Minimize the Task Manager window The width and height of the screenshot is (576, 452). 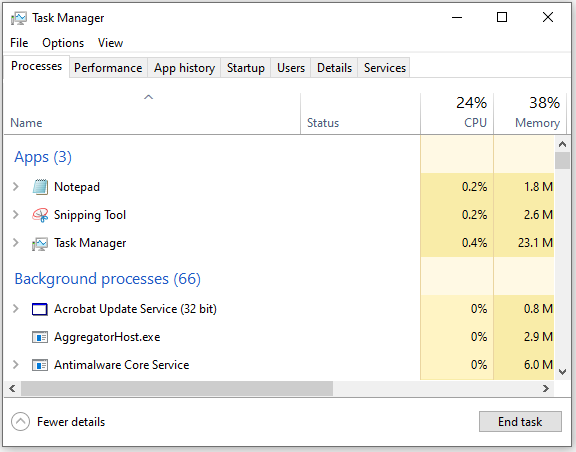[x=457, y=17]
